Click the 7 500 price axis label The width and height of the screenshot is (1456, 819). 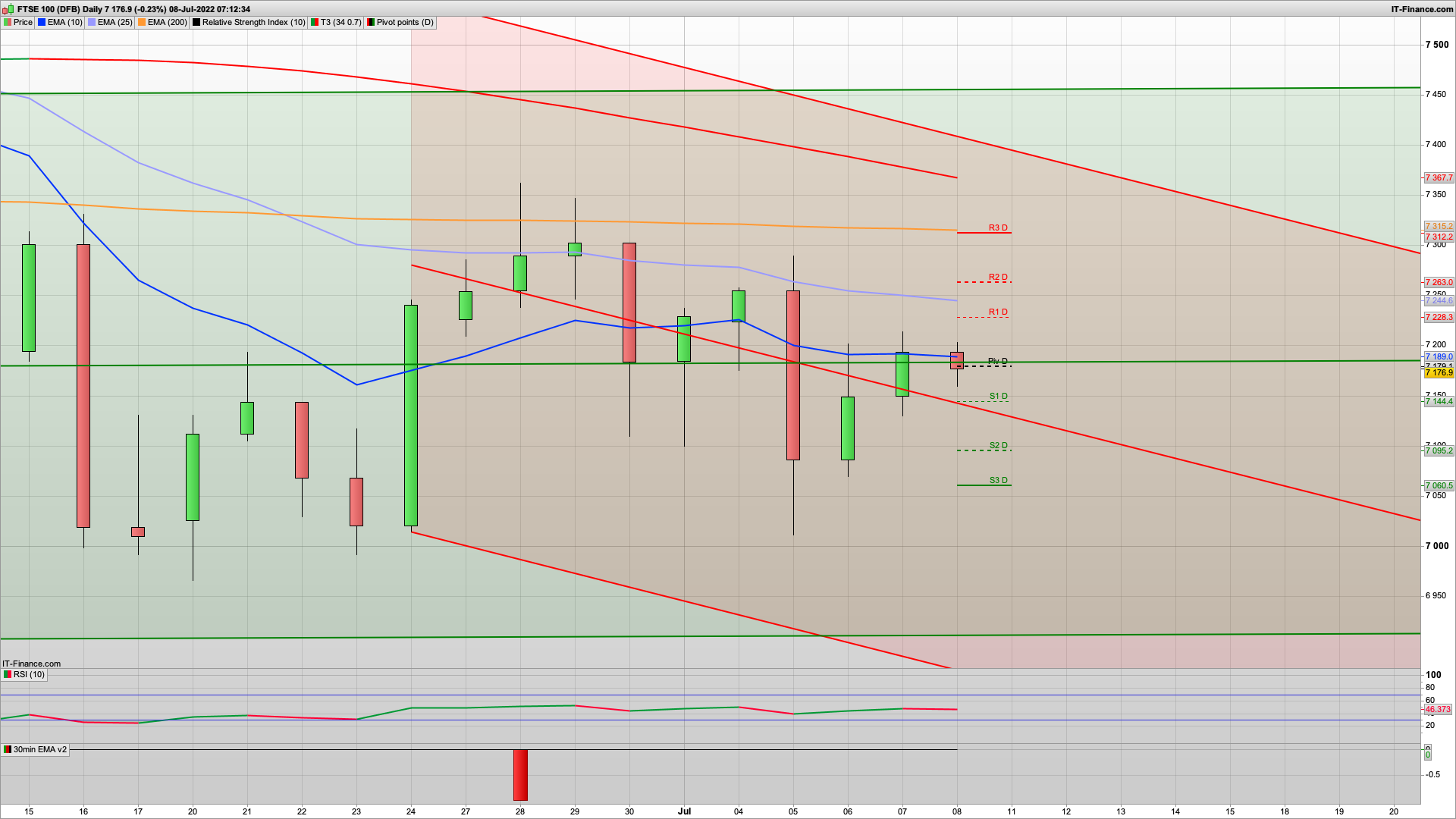pos(1437,45)
